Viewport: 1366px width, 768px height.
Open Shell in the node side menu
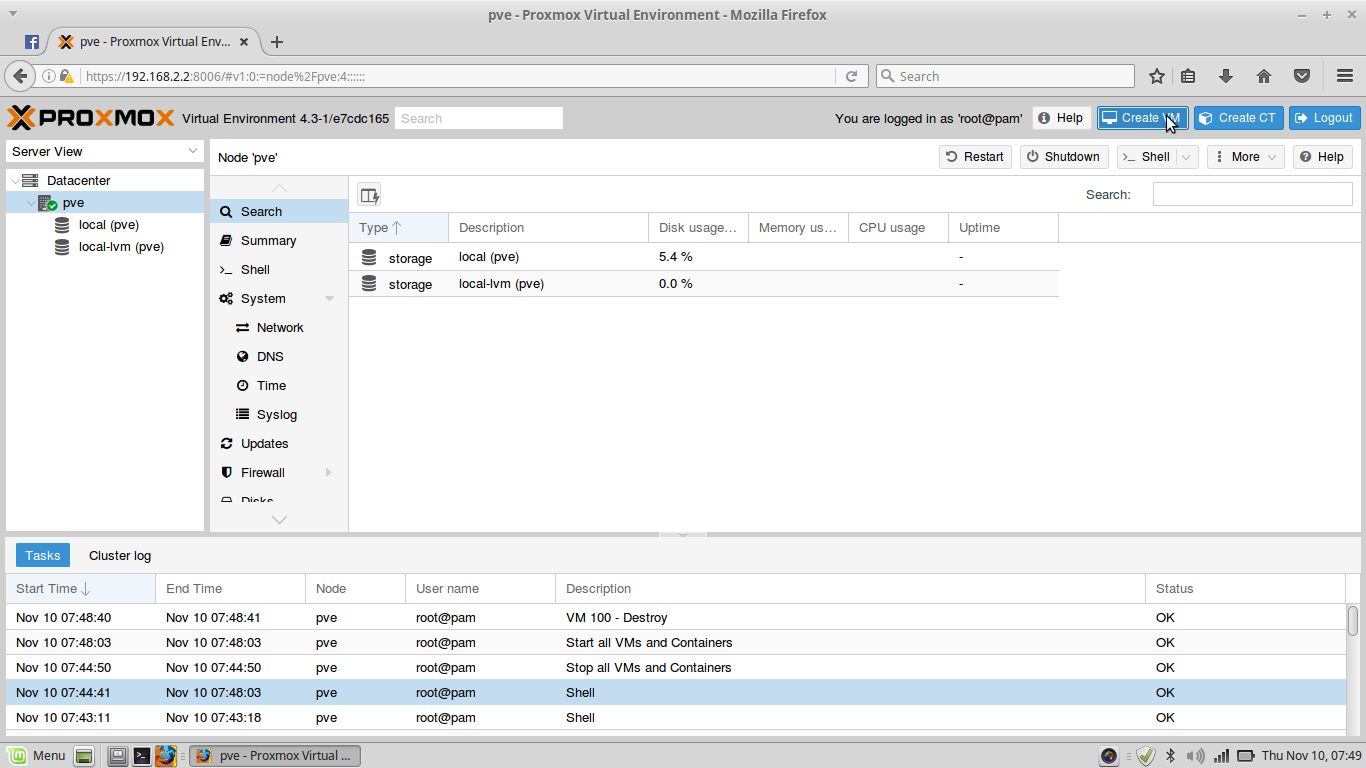[x=279, y=269]
